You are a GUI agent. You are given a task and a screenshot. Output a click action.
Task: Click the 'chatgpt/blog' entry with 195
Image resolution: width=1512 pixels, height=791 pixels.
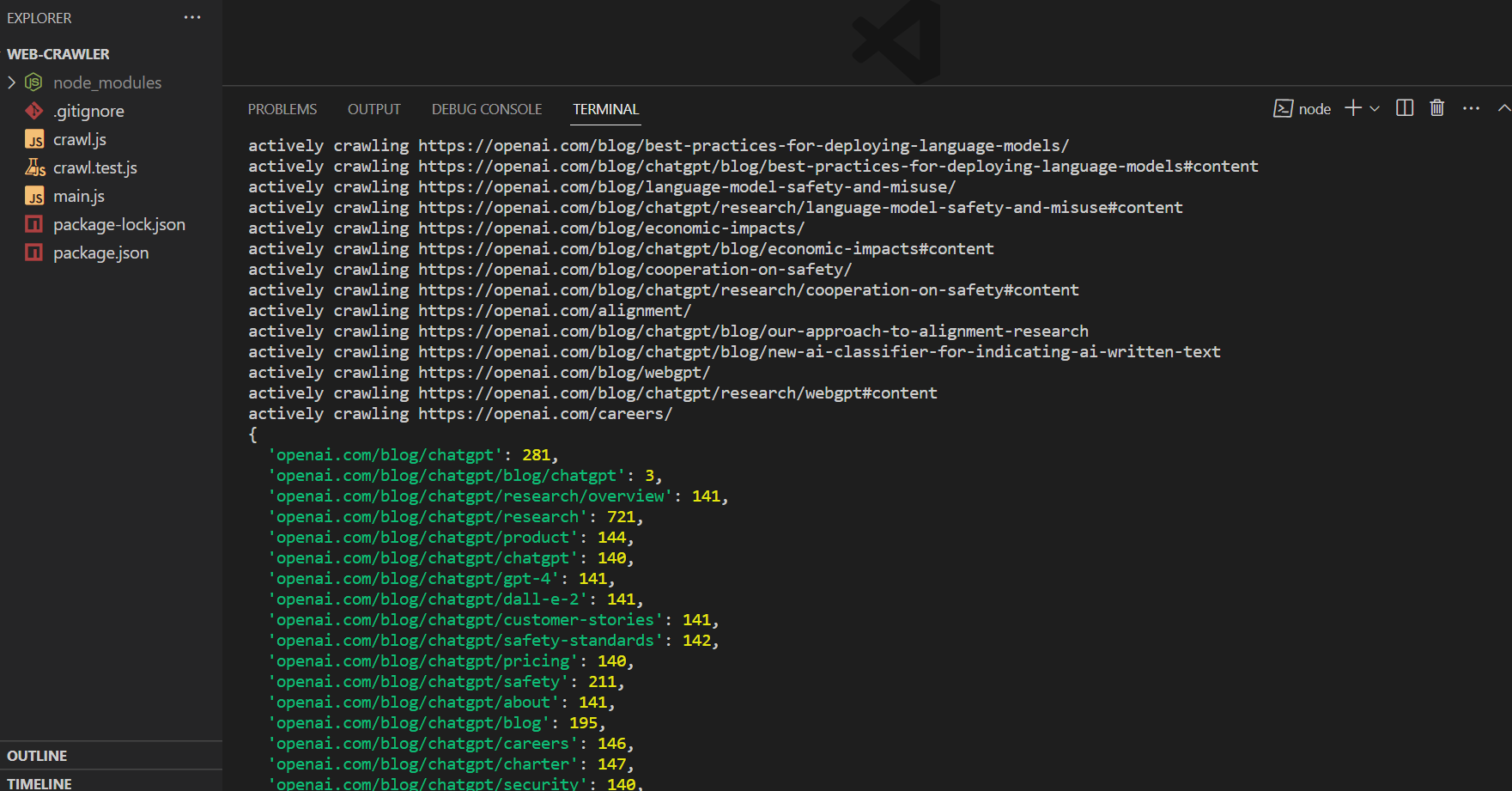[x=436, y=723]
